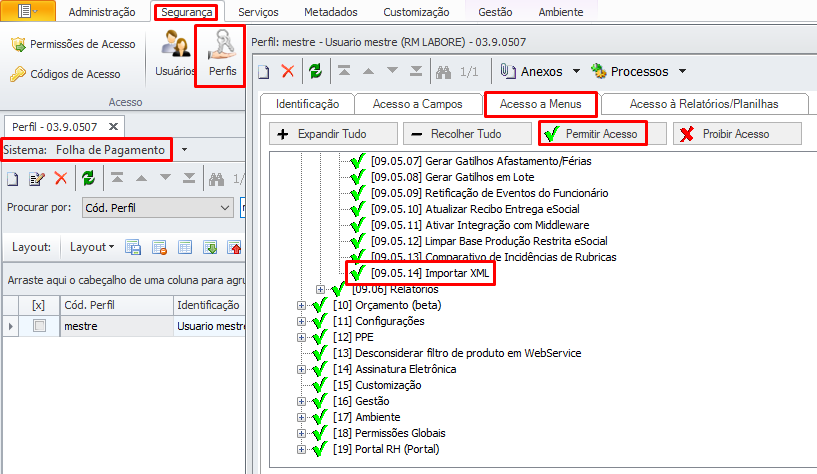
Task: Click Edit icon in left Perfil list toolbar
Action: pyautogui.click(x=36, y=179)
